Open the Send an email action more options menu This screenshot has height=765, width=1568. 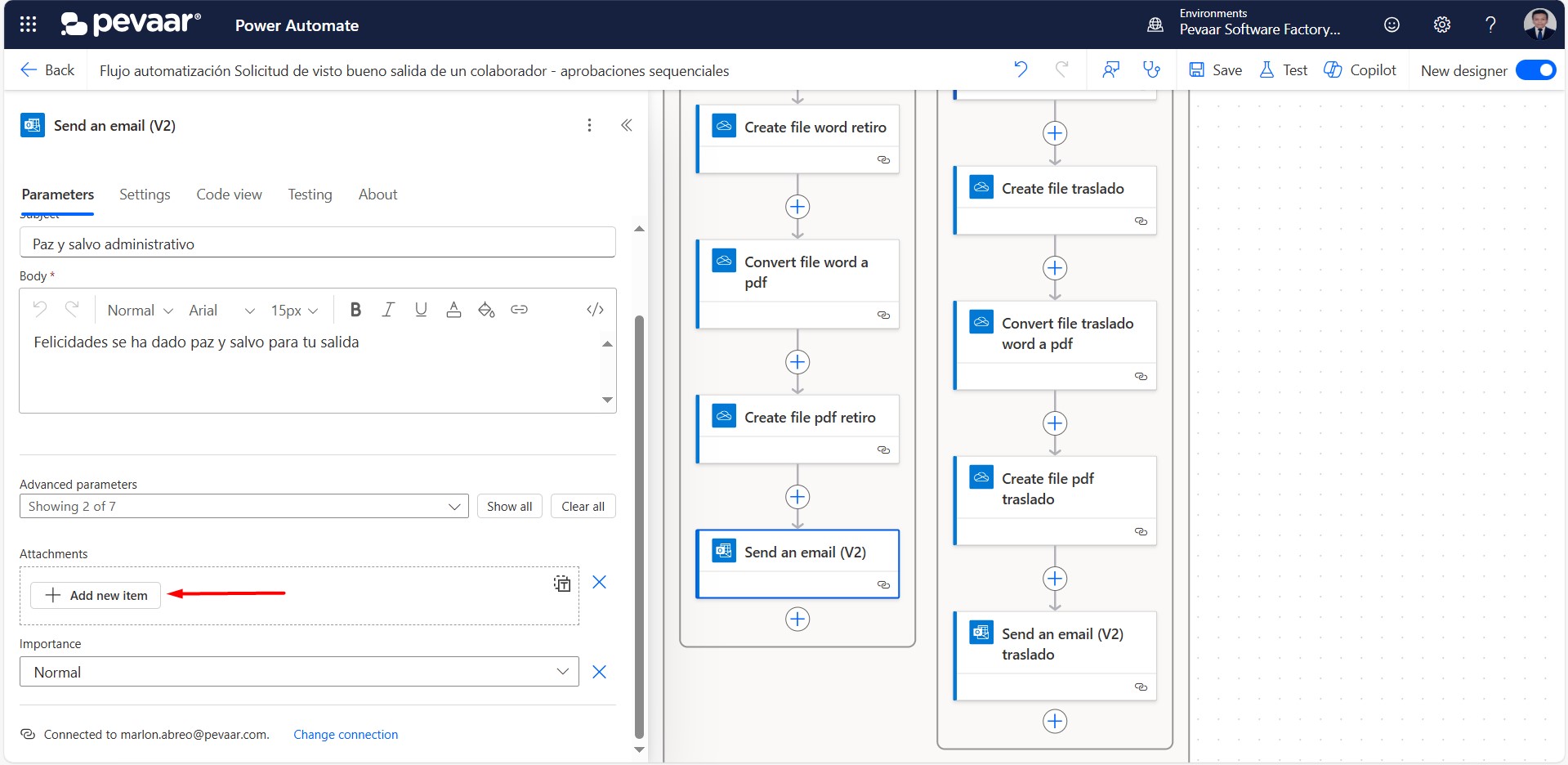pyautogui.click(x=589, y=125)
